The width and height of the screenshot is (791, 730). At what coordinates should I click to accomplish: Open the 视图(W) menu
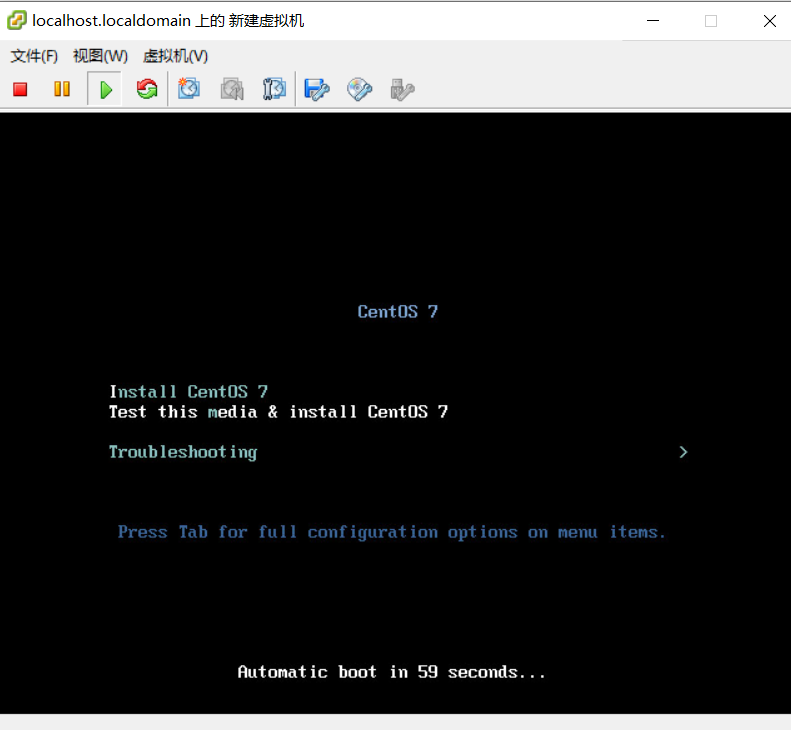[100, 56]
